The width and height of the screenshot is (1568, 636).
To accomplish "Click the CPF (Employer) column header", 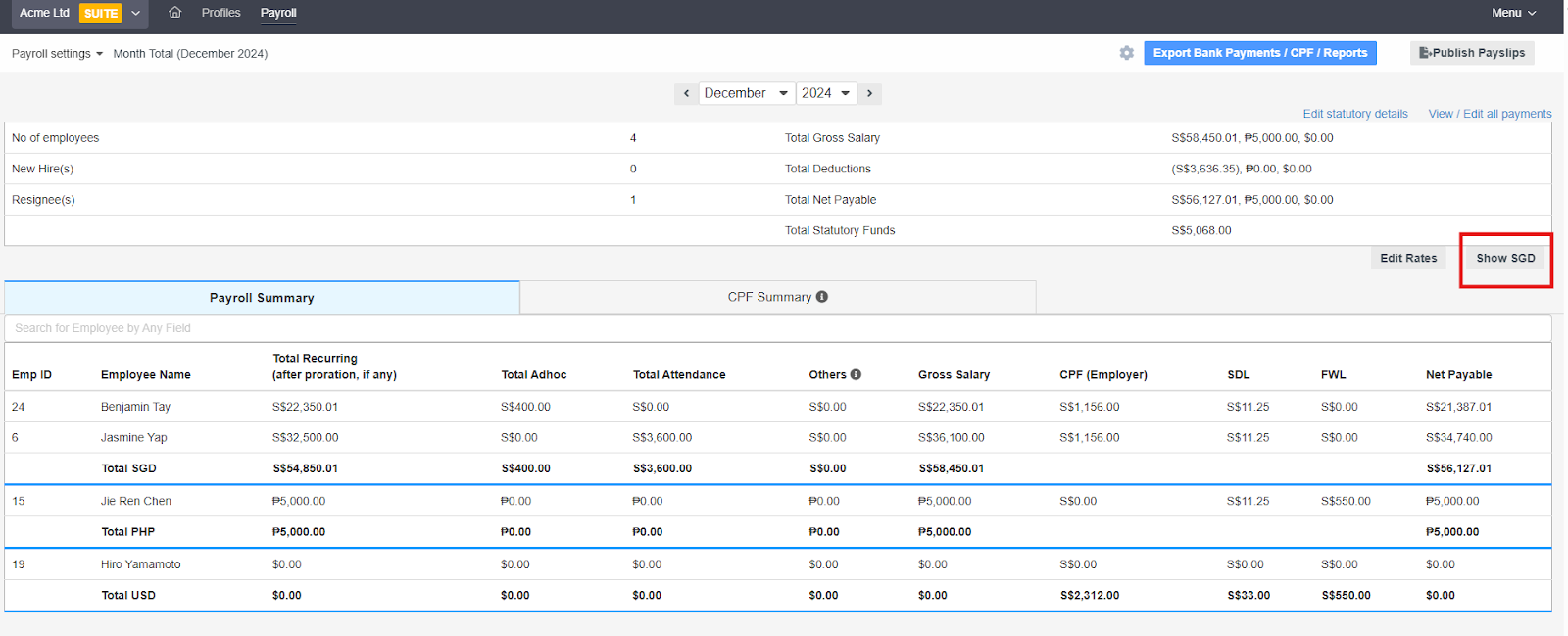I will 1103,375.
